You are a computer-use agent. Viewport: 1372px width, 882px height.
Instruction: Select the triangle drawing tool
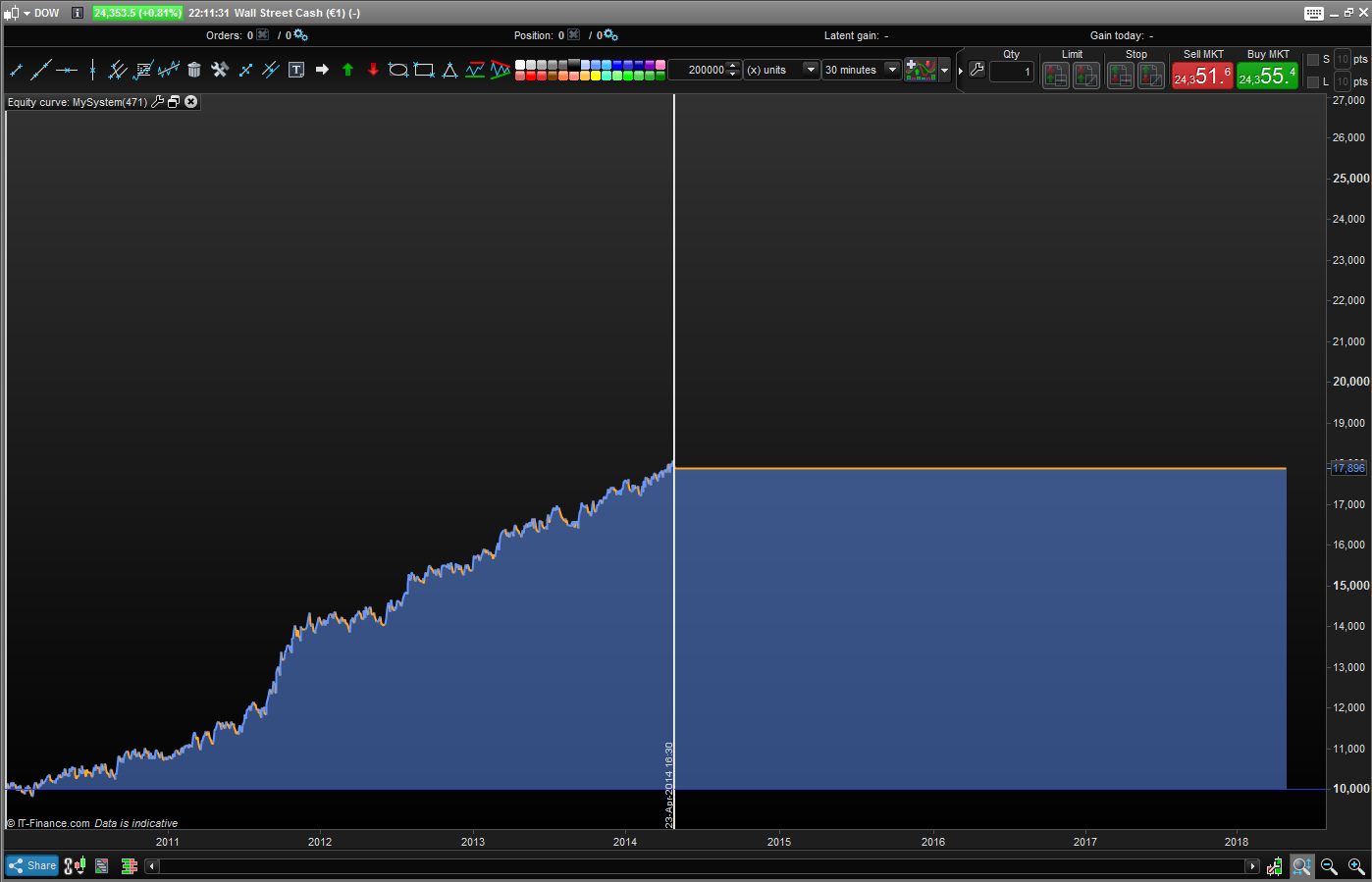(x=449, y=70)
